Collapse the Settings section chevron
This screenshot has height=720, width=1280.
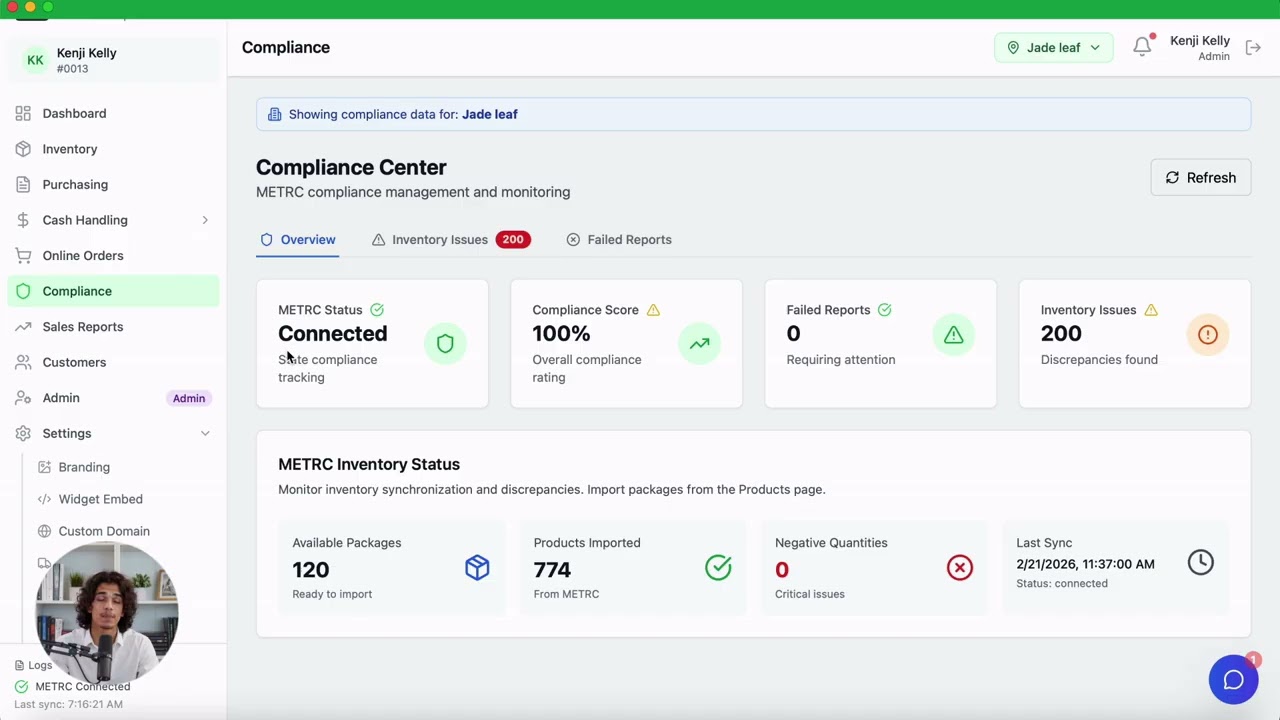(205, 433)
